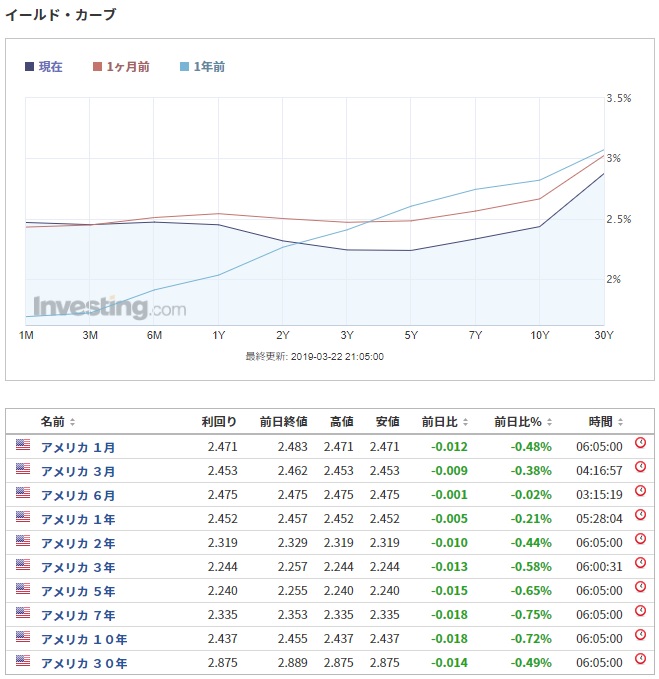The height and width of the screenshot is (679, 659).
Task: Click the 03:15:19 time value
Action: coord(599,495)
